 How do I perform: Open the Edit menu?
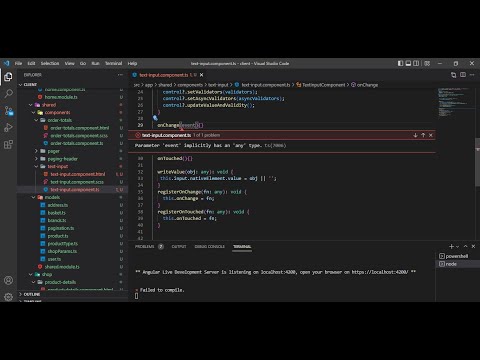31,63
